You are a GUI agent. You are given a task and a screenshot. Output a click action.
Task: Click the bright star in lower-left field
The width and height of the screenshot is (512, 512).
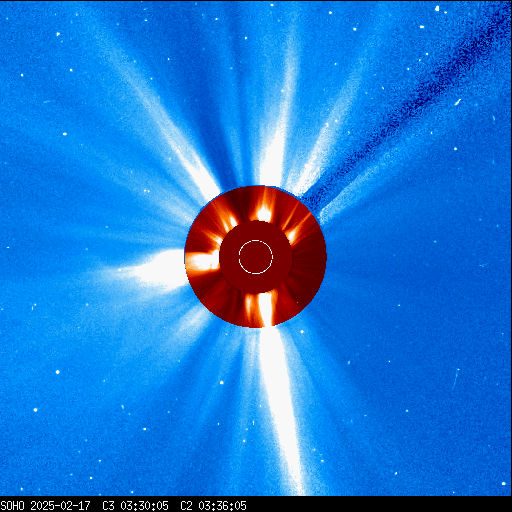pos(57,372)
